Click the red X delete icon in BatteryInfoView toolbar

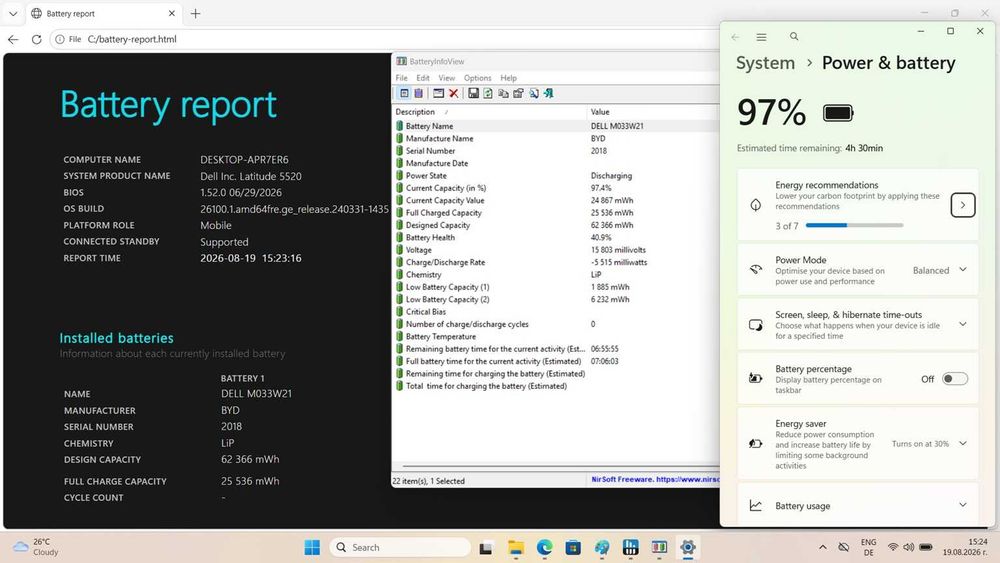tap(453, 93)
